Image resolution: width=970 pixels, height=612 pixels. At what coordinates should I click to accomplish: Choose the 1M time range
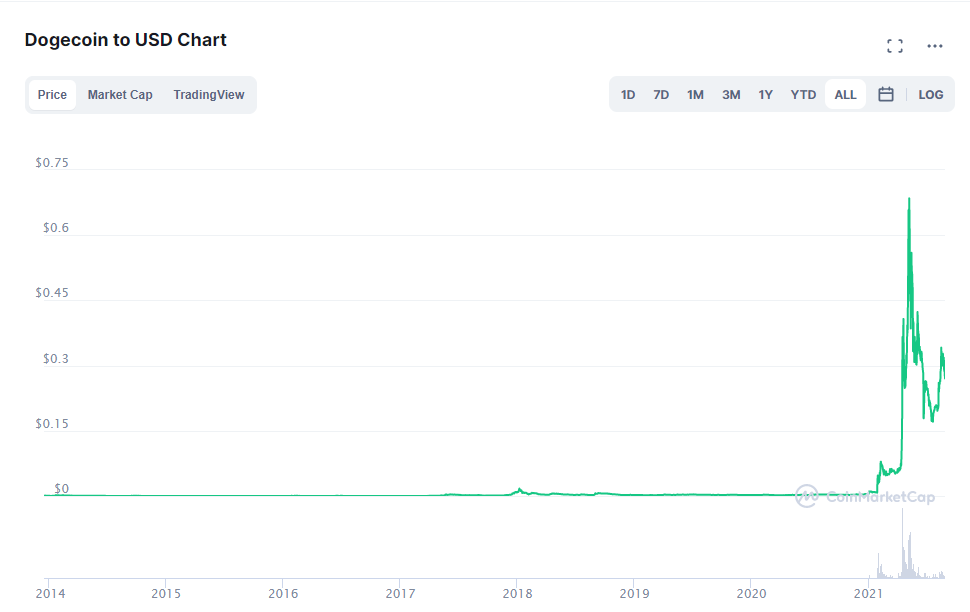click(x=695, y=95)
